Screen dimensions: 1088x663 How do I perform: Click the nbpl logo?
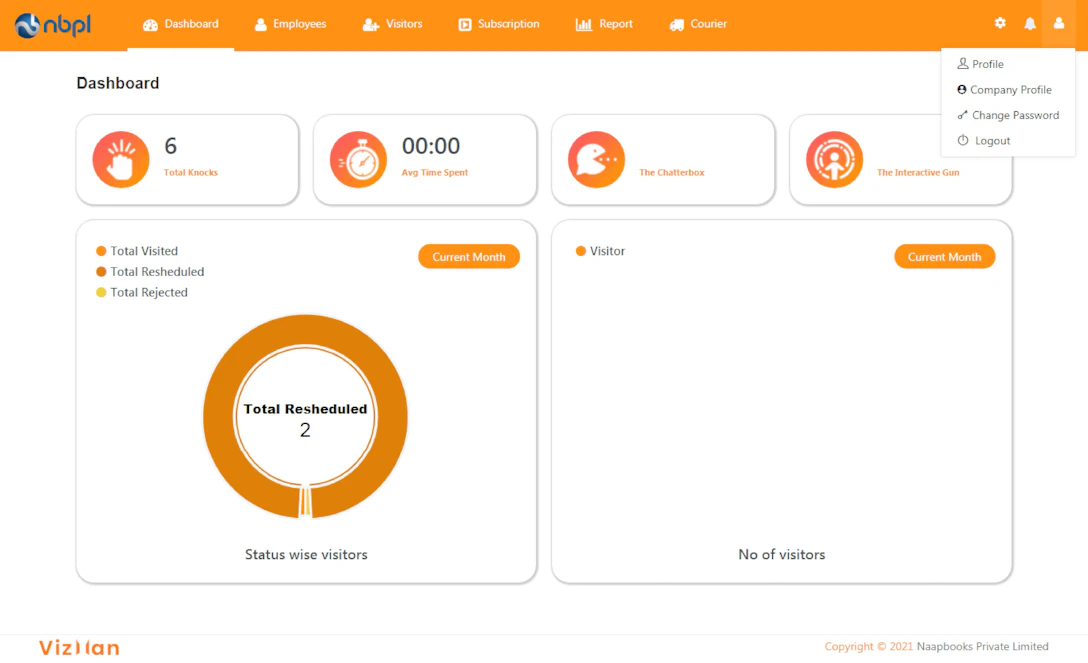tap(53, 25)
